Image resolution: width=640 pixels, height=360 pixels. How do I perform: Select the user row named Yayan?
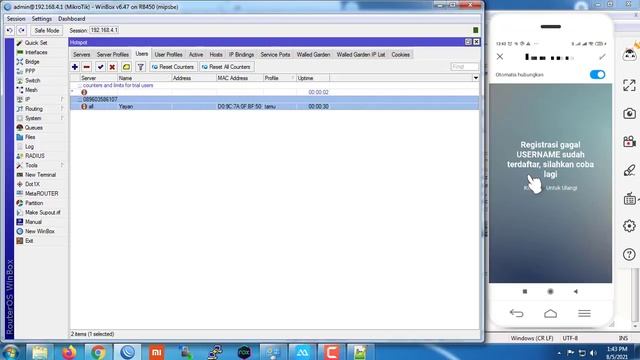click(274, 107)
